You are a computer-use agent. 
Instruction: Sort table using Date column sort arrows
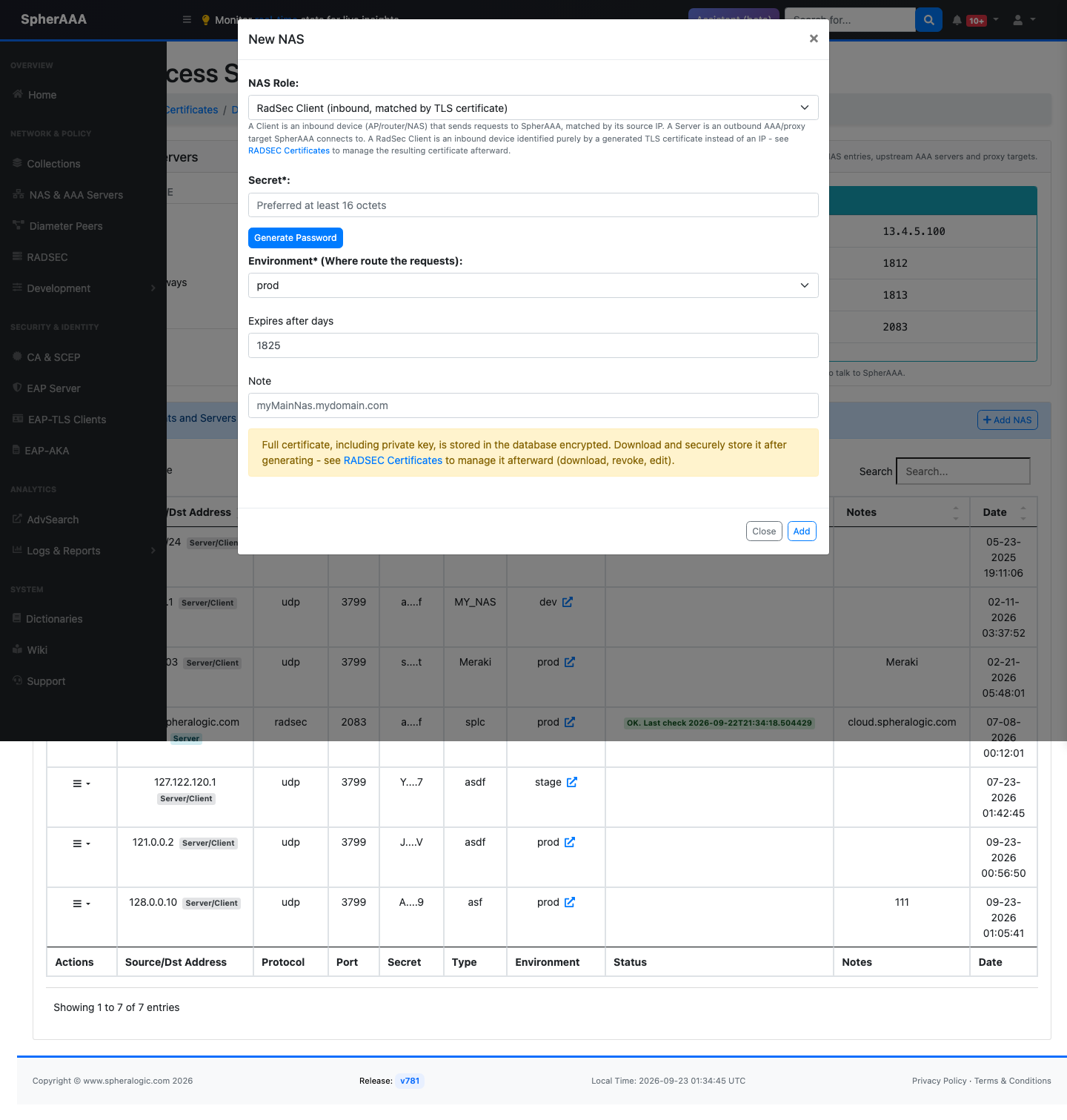coord(1023,512)
